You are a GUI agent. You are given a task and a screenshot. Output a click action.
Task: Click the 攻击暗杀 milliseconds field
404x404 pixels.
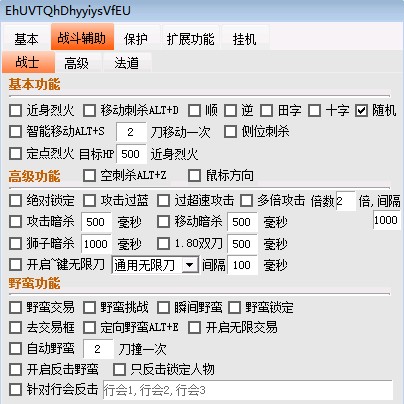pos(96,222)
